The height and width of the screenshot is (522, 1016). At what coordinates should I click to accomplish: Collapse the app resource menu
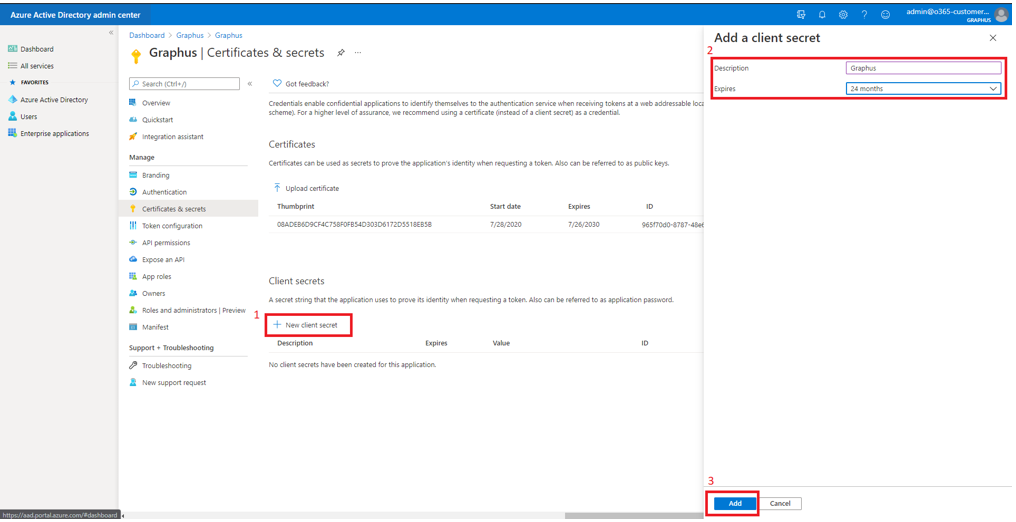click(x=250, y=84)
